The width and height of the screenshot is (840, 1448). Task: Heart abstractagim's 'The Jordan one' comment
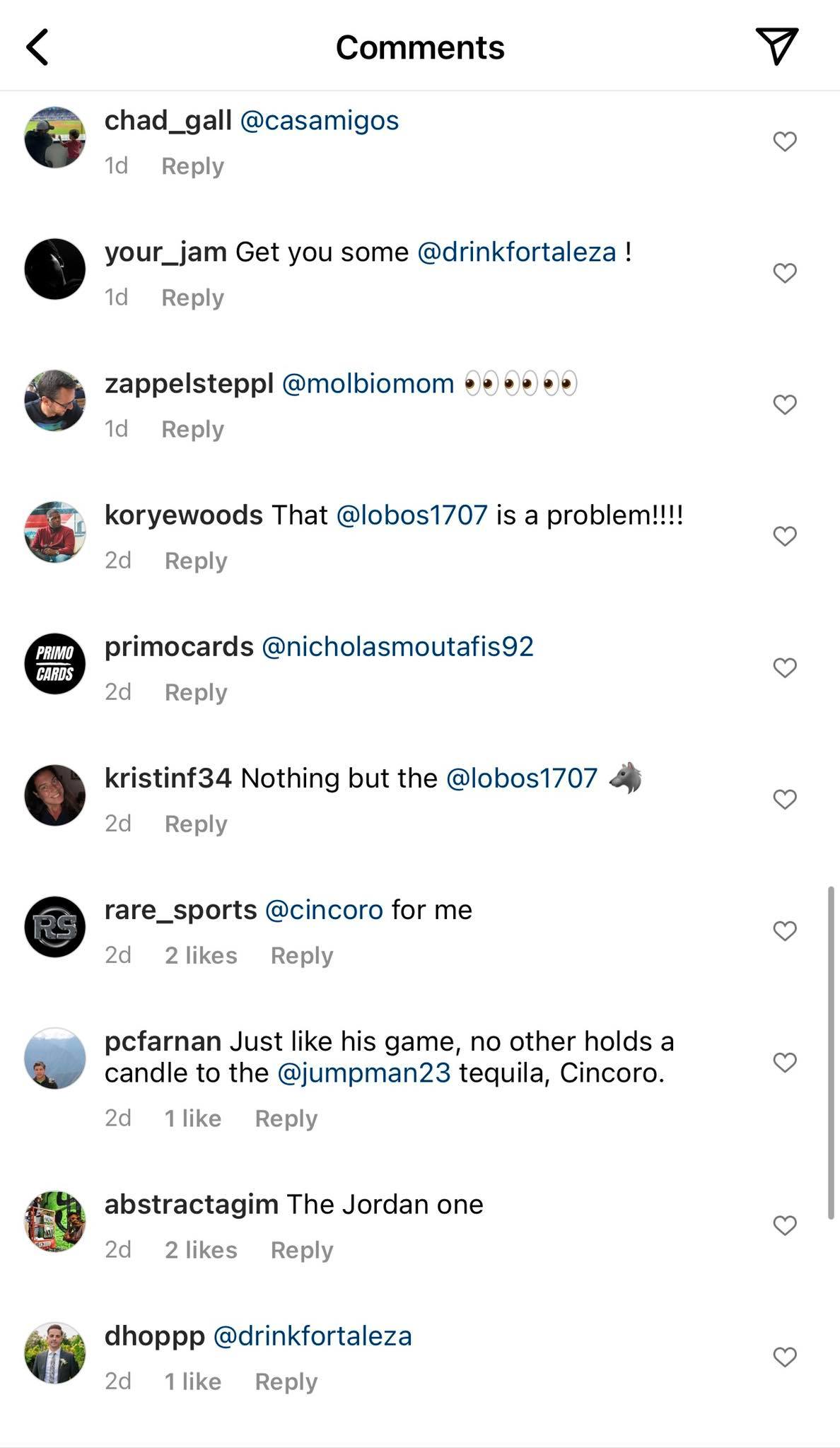click(x=784, y=1225)
